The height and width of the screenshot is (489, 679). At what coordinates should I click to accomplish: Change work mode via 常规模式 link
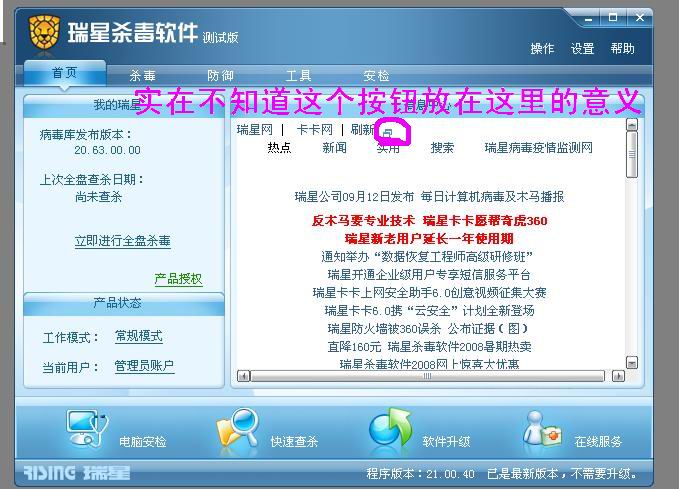(x=139, y=336)
